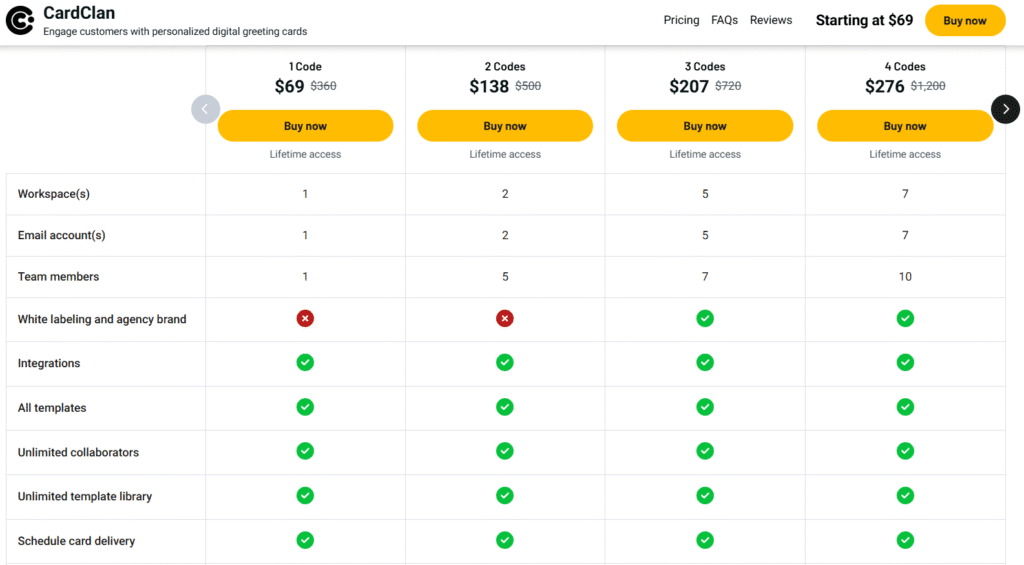Click the 'Unlimited template library' row label
The width and height of the screenshot is (1024, 565).
pyautogui.click(x=85, y=496)
